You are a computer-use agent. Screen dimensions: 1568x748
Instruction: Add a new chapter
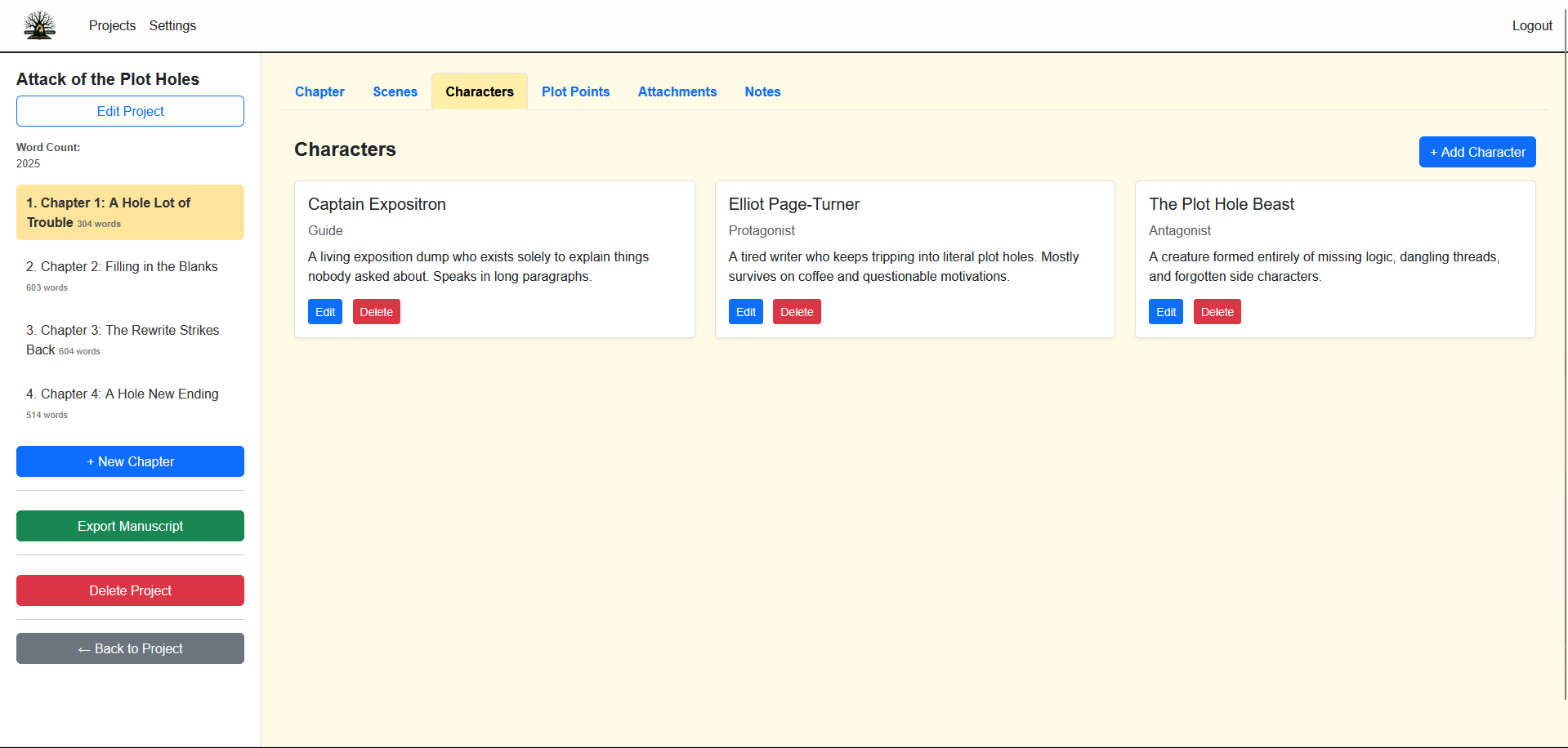130,461
